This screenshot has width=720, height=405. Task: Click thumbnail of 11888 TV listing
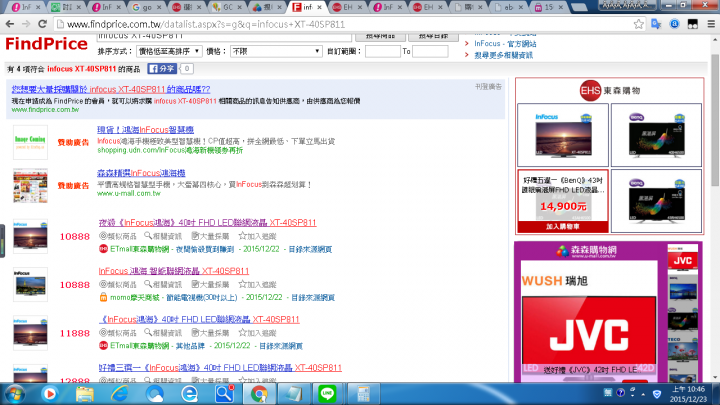tap(30, 333)
